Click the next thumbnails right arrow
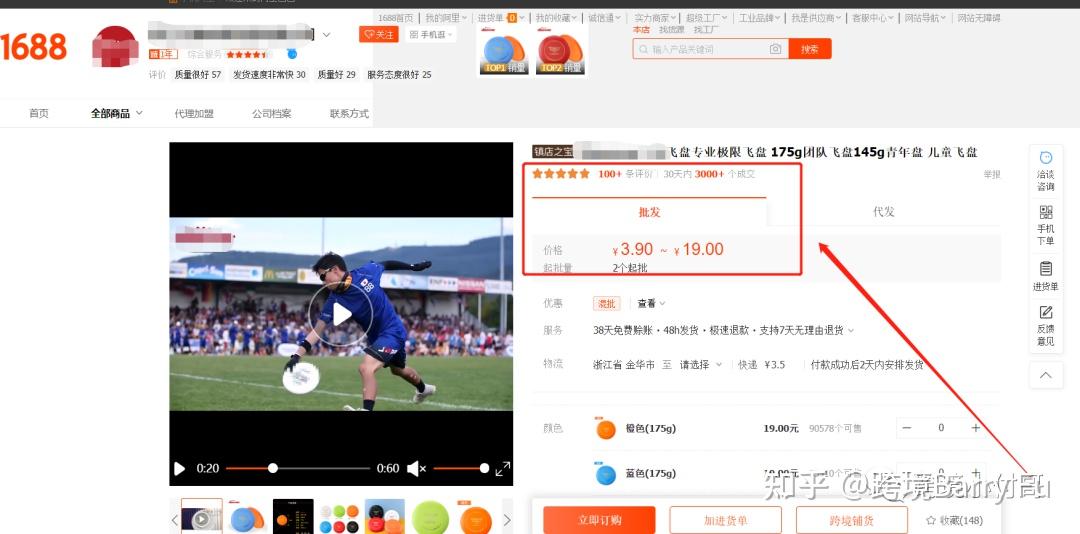Image resolution: width=1080 pixels, height=534 pixels. [x=507, y=520]
